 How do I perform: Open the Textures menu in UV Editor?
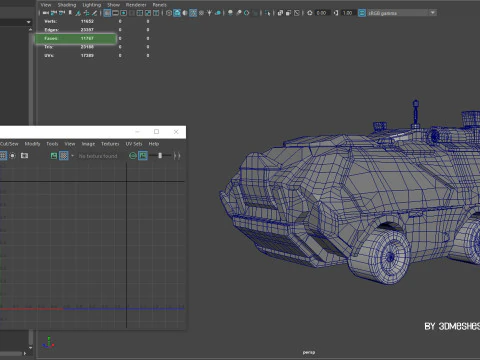click(110, 144)
